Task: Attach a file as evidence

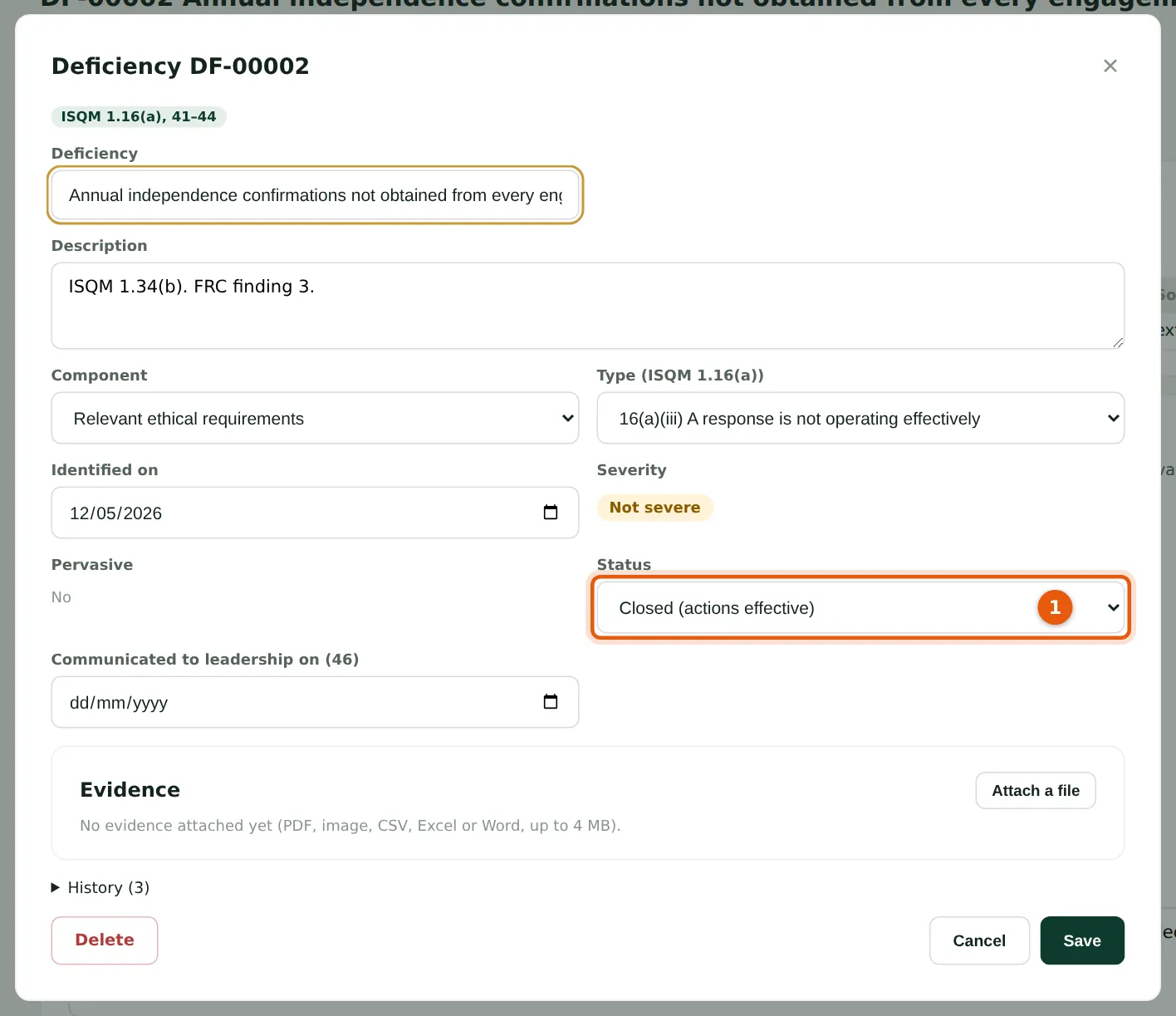Action: pyautogui.click(x=1036, y=790)
